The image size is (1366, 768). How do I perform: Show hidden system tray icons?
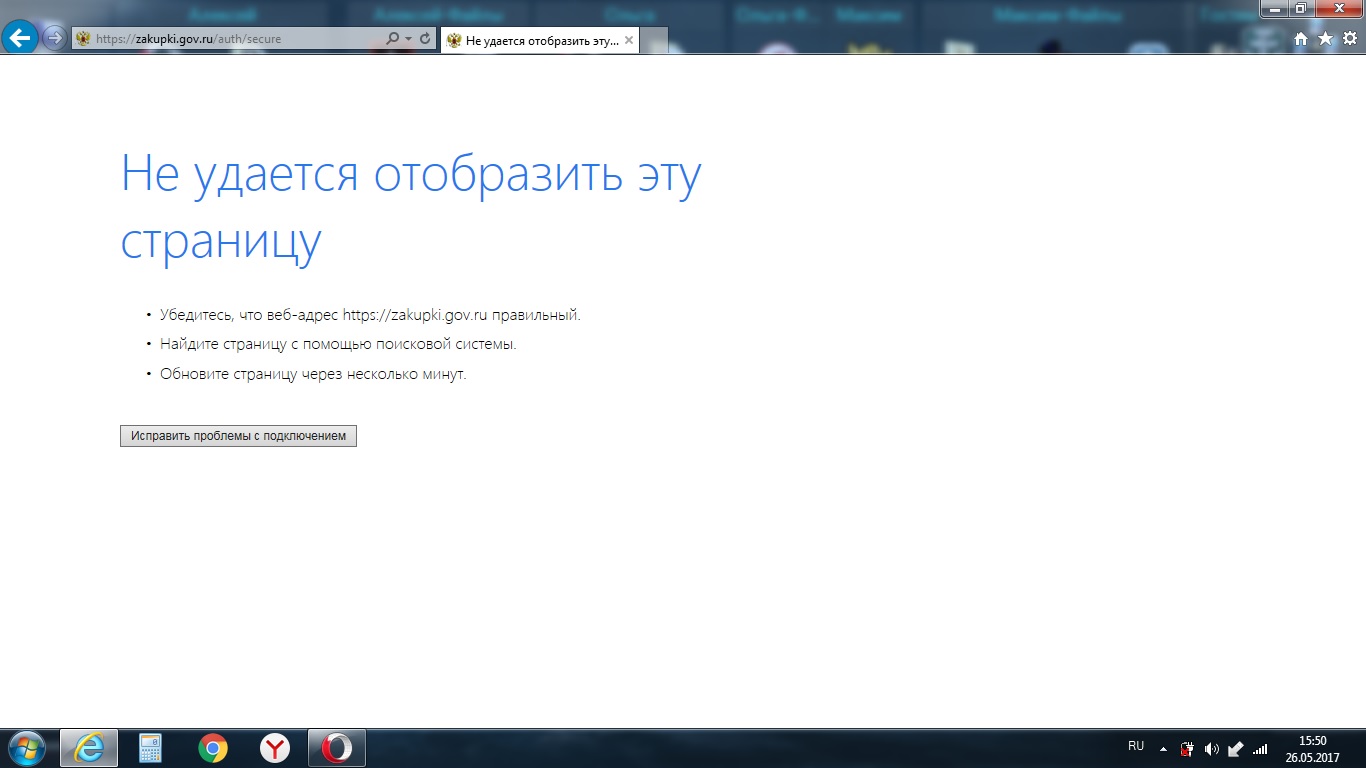pos(1163,748)
